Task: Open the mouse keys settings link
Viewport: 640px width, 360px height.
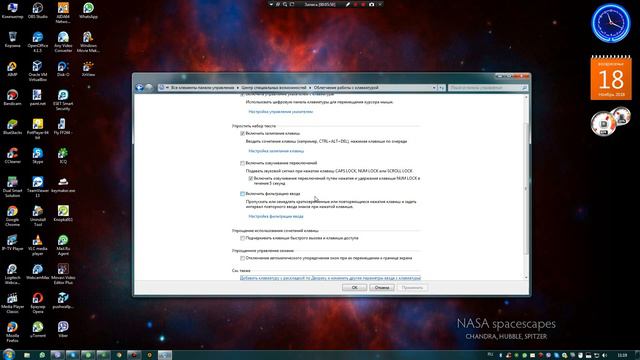Action: 280,111
